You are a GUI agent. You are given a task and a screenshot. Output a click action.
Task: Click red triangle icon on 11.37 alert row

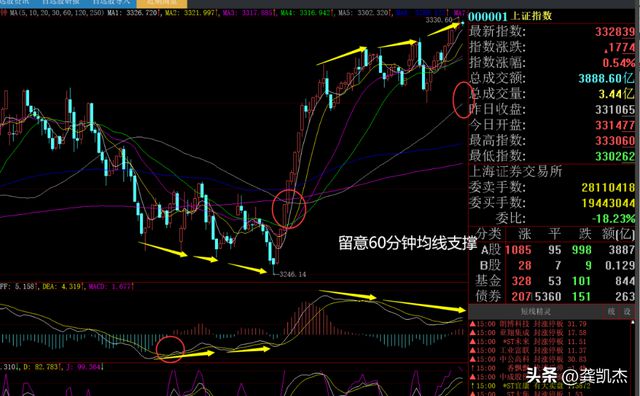tap(472, 351)
